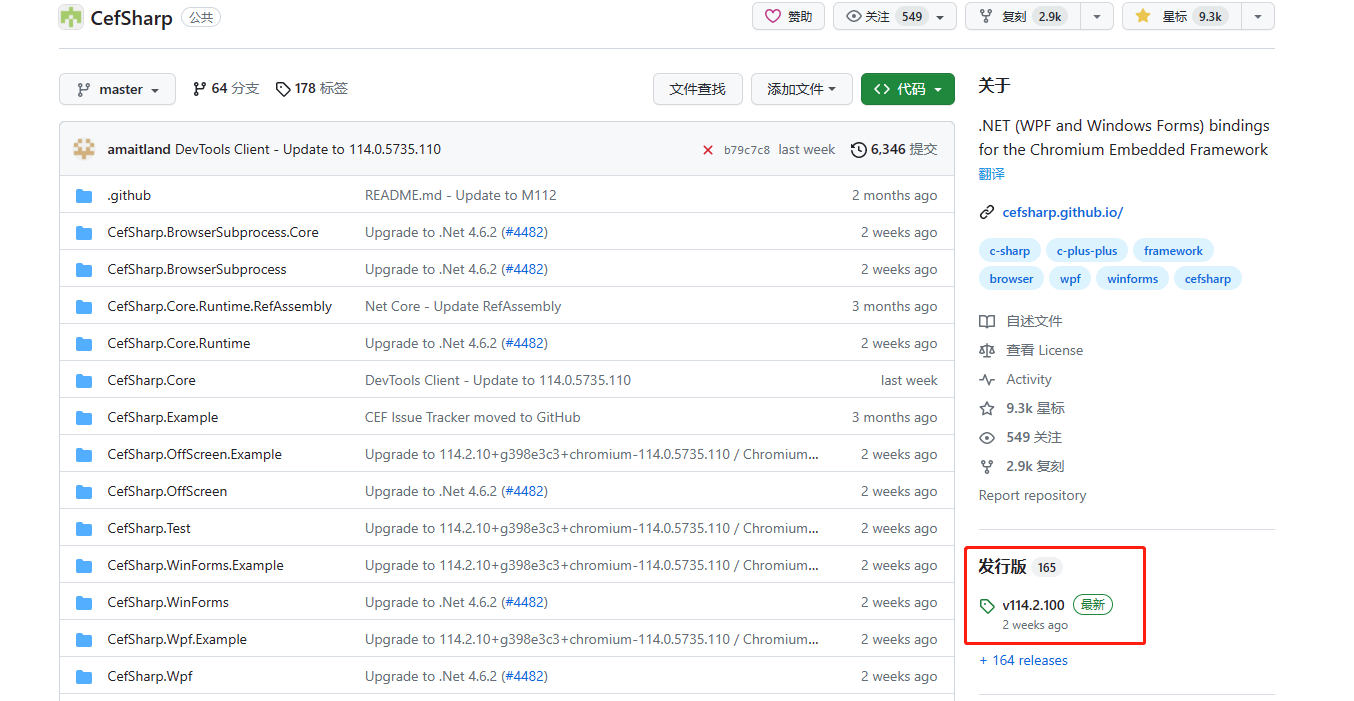
Task: Open the 发行版 releases heading
Action: tap(1002, 567)
